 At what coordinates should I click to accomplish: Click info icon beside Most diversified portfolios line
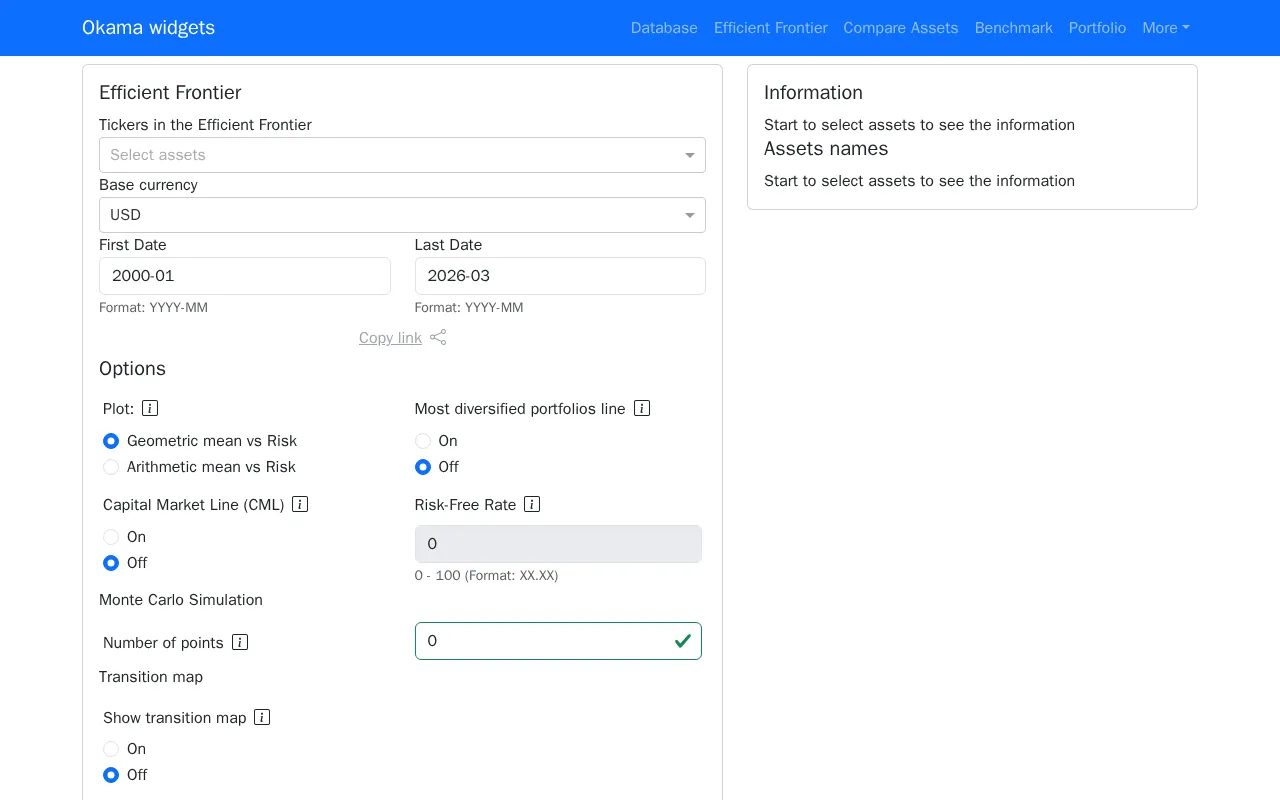click(642, 408)
